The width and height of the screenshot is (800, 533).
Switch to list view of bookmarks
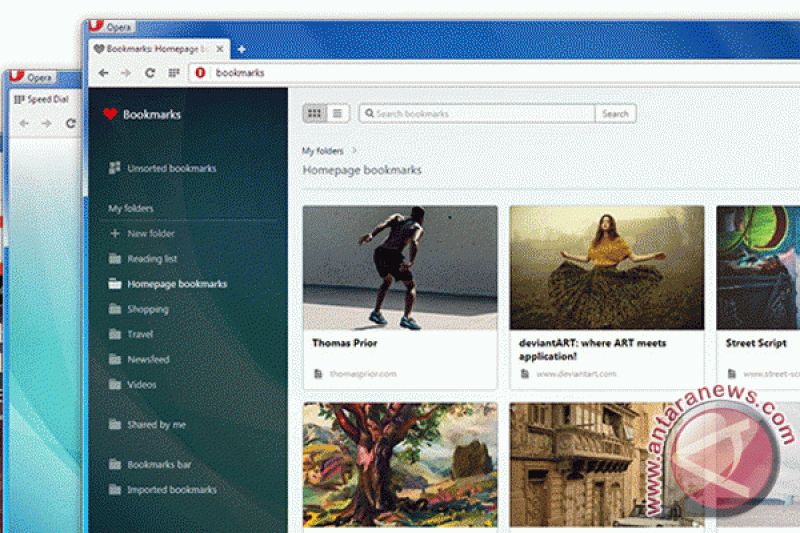click(x=337, y=114)
